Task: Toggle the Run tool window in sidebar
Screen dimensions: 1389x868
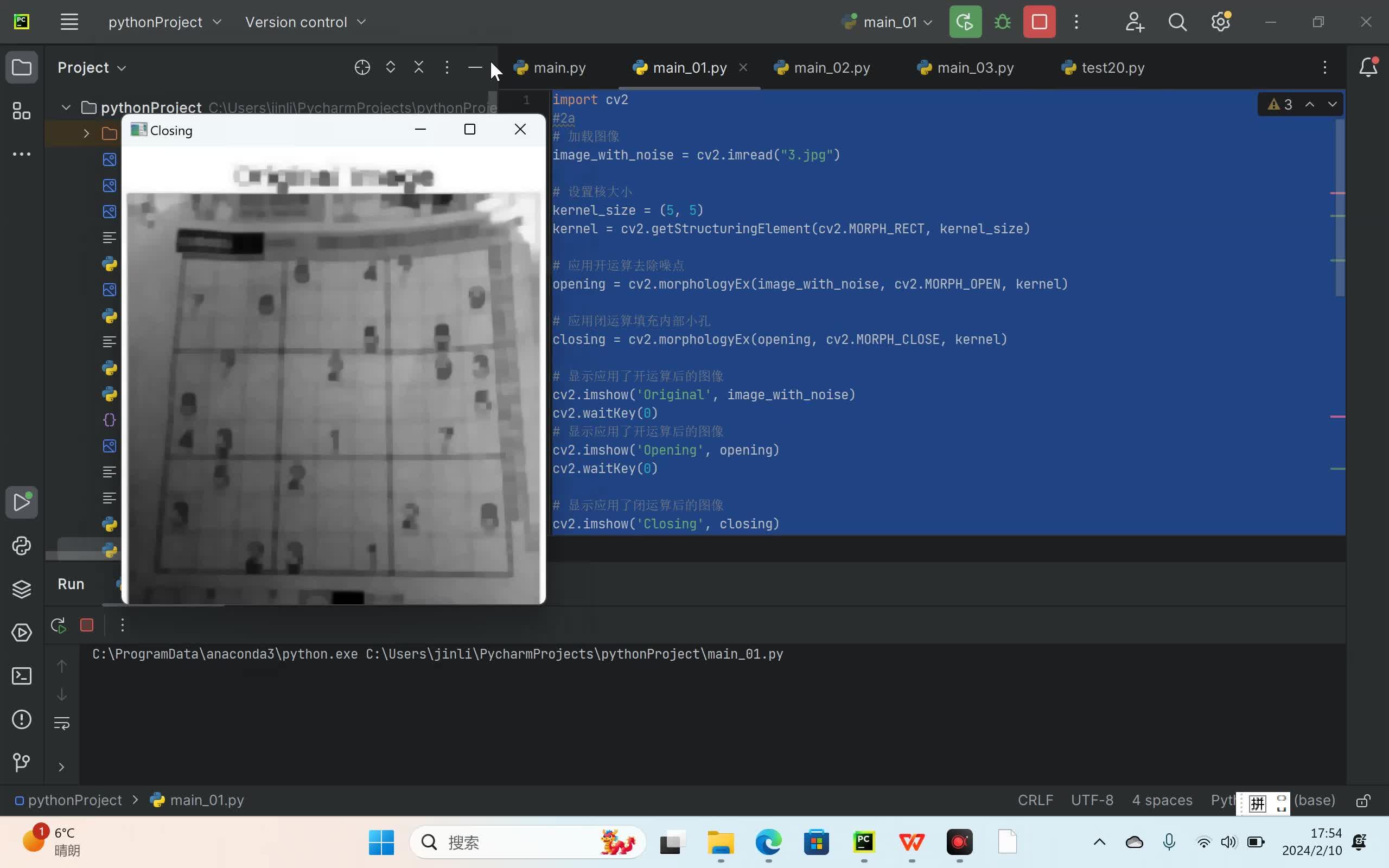Action: coord(22,502)
